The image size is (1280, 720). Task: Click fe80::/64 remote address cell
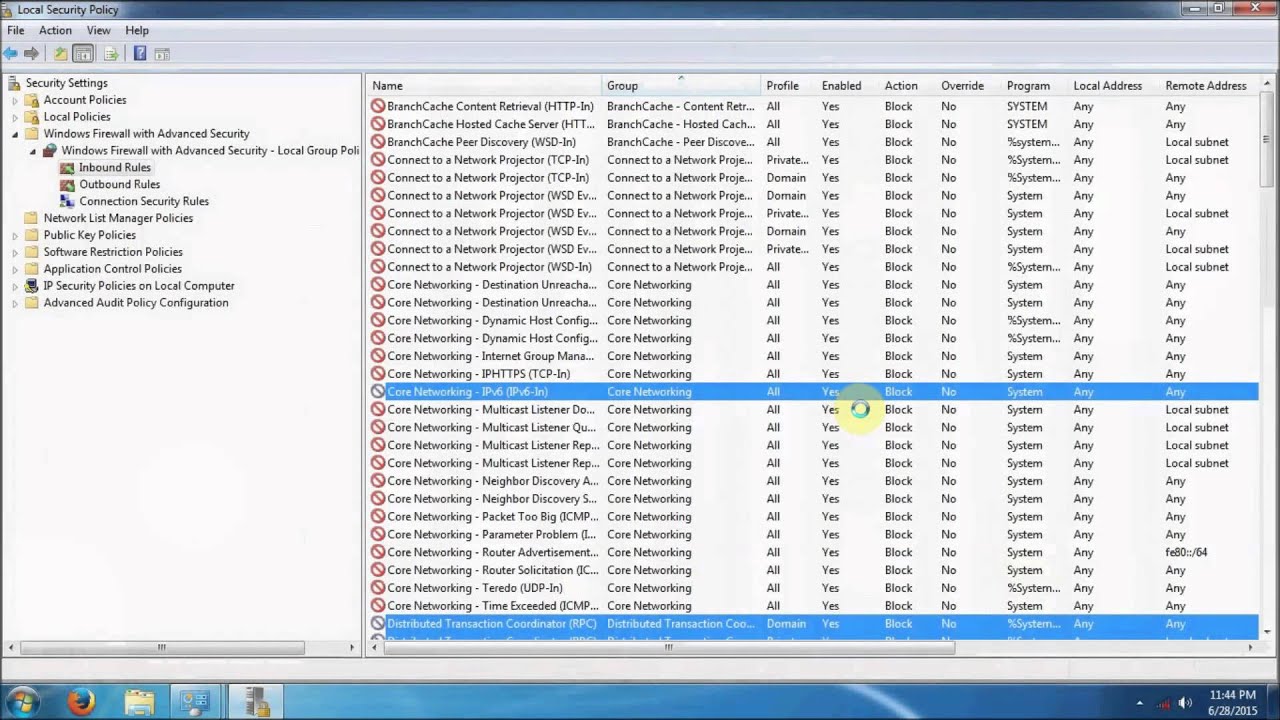pos(1186,552)
